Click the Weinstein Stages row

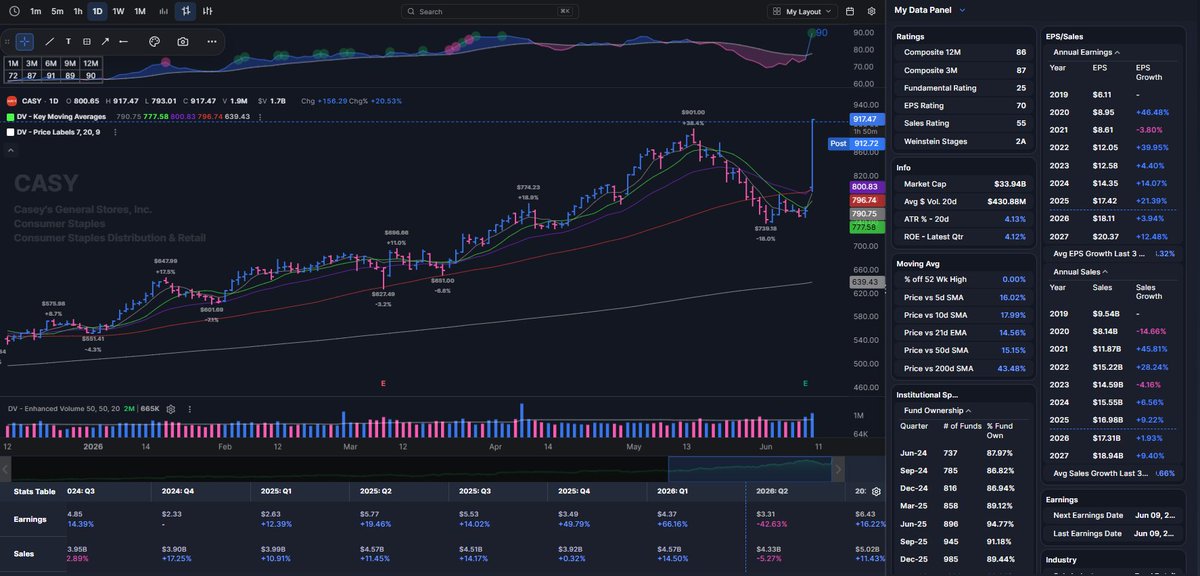pyautogui.click(x=962, y=142)
